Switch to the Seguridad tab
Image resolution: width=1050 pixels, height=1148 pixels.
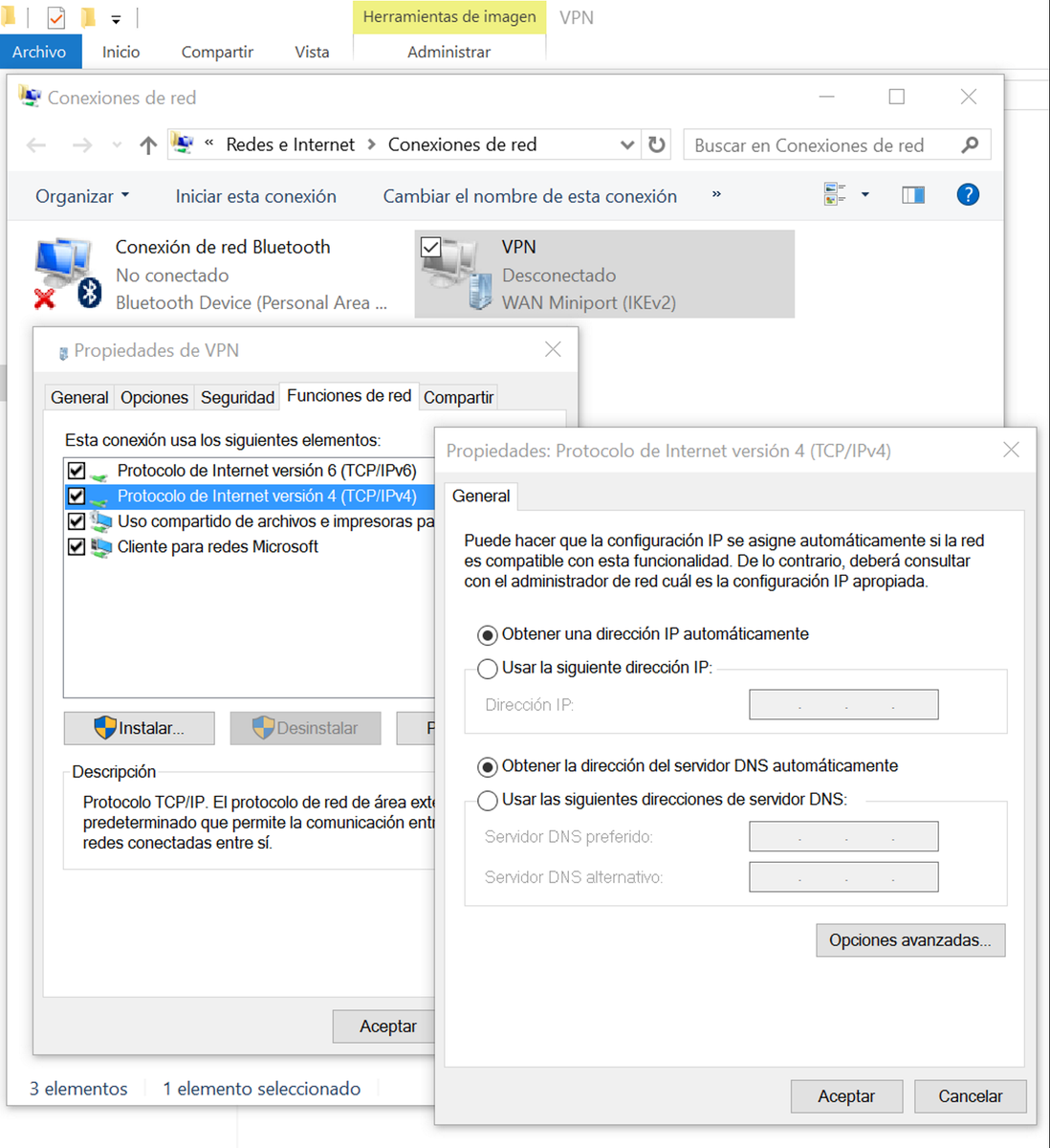click(x=236, y=396)
